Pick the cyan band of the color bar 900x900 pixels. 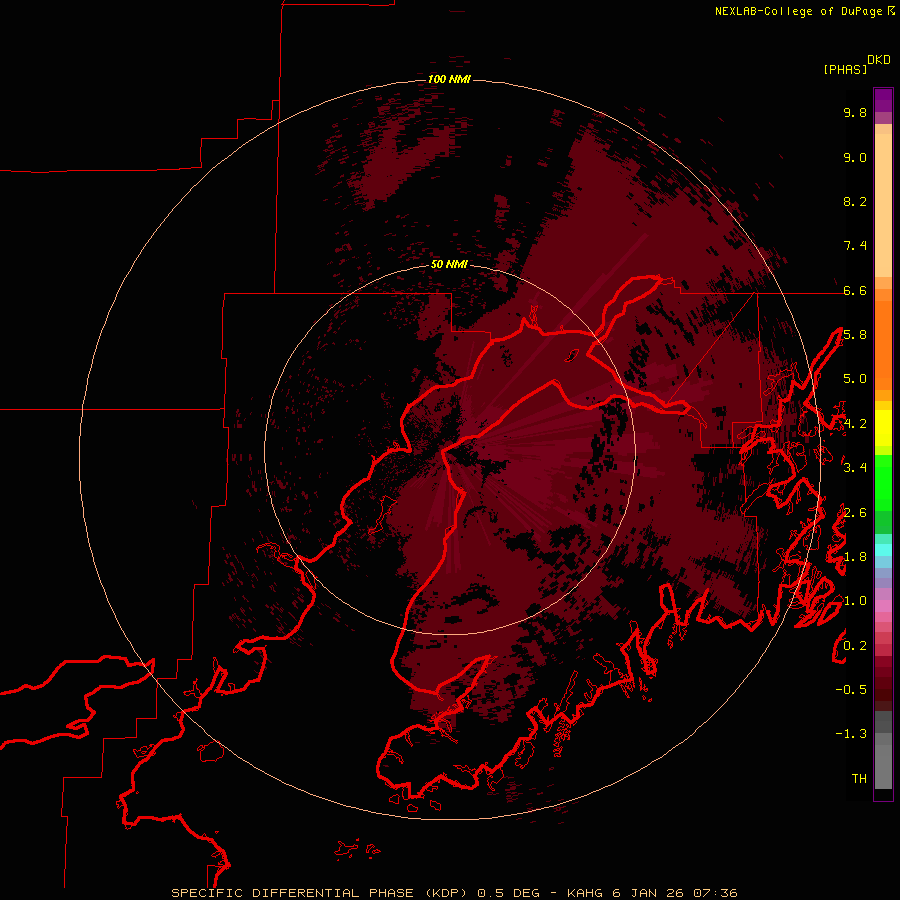click(883, 550)
